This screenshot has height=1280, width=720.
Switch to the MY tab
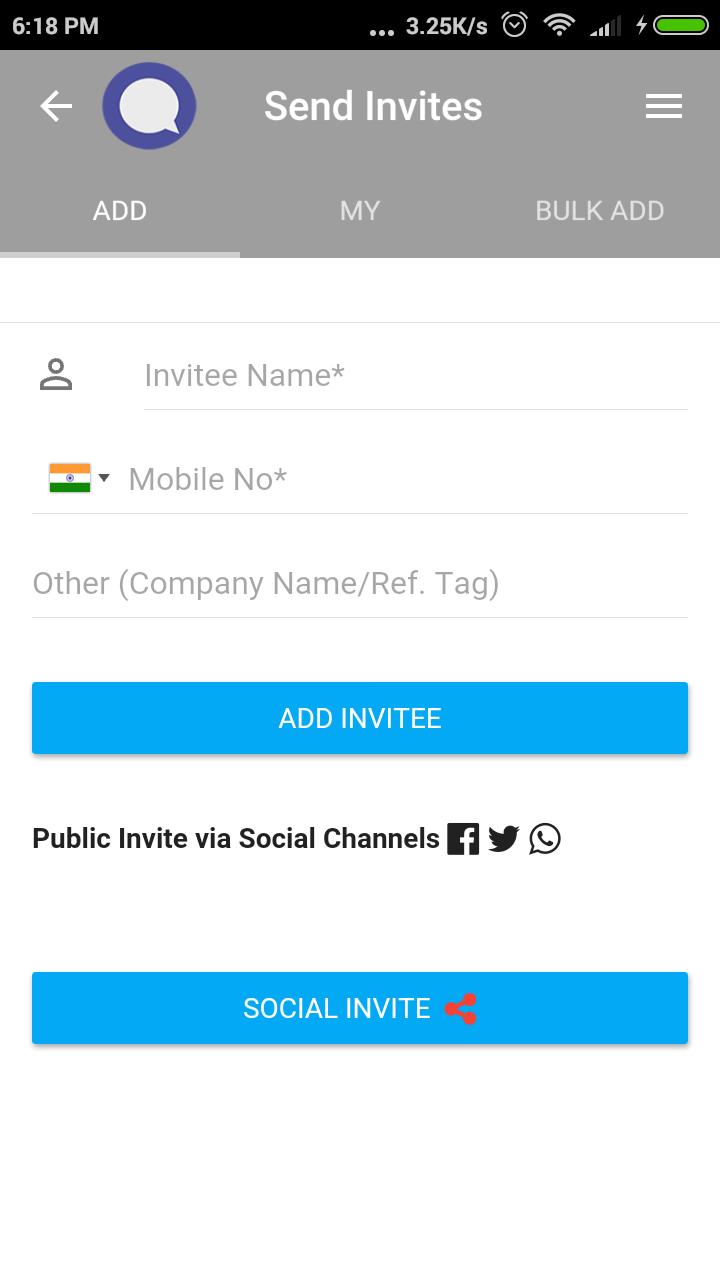tap(360, 211)
